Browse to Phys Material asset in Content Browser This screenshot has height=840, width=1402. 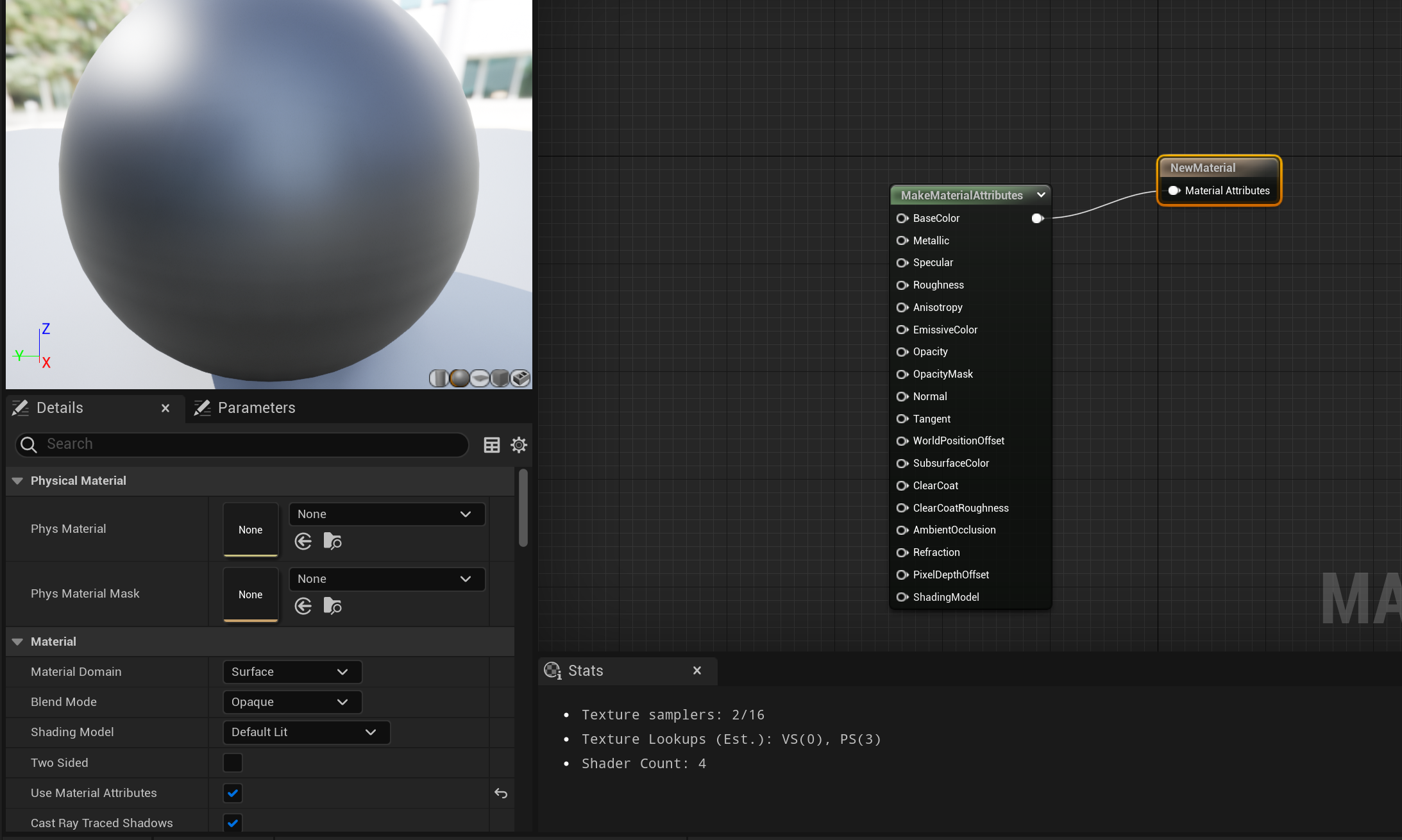(x=332, y=541)
